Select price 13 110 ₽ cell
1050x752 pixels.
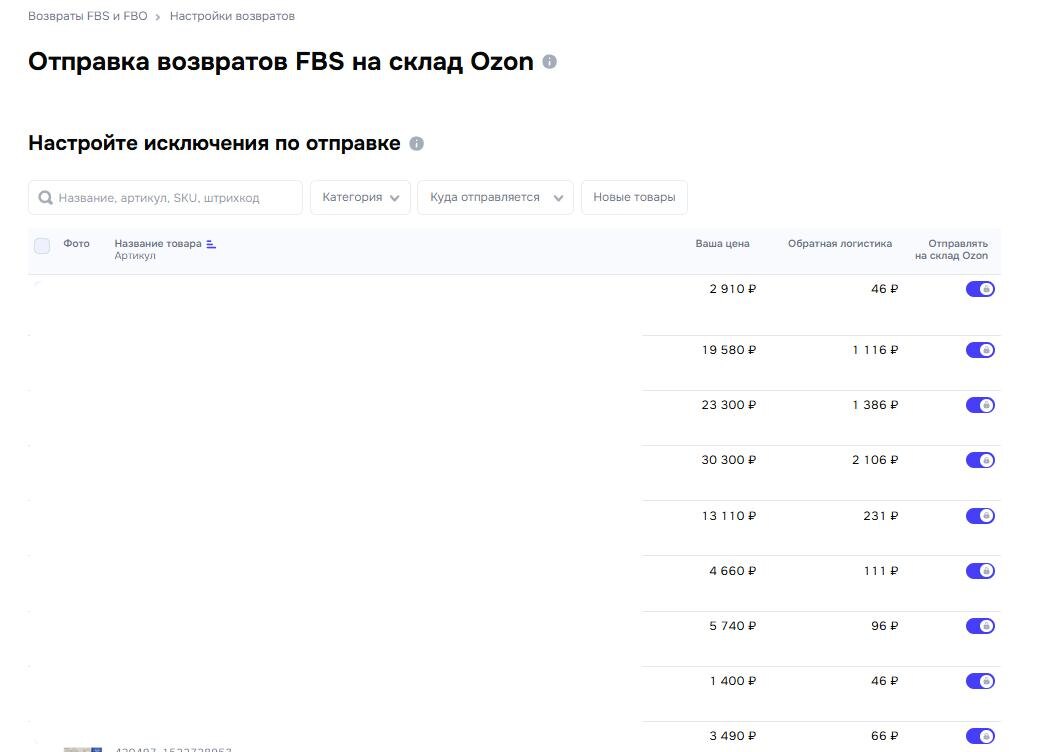click(729, 516)
